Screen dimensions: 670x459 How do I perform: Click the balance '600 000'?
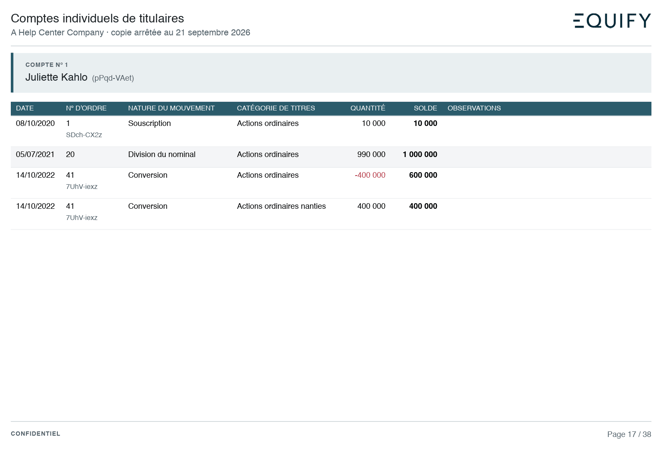point(423,175)
